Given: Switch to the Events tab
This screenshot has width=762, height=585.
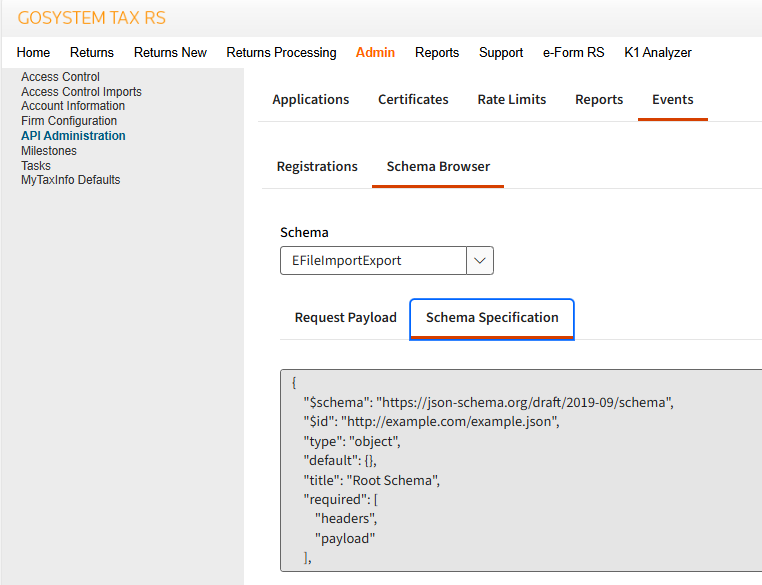Looking at the screenshot, I should 672,100.
